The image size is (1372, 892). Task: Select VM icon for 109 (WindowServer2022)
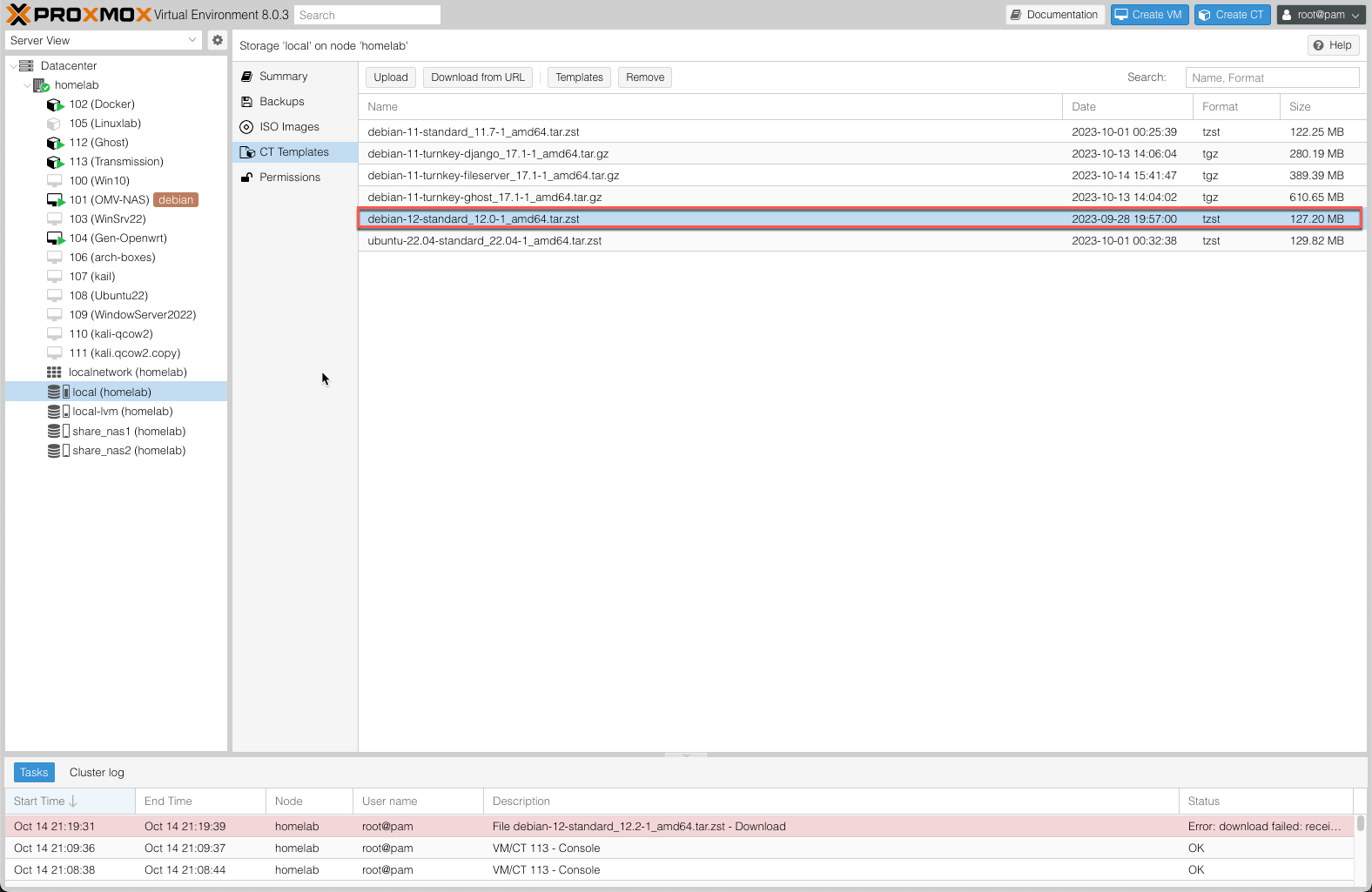click(54, 315)
